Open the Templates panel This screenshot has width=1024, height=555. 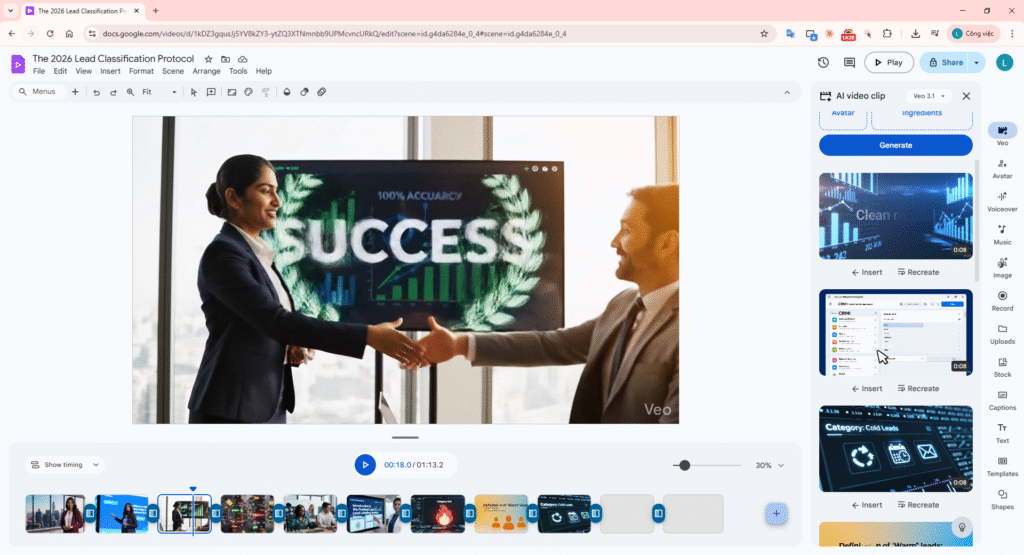(x=1002, y=465)
